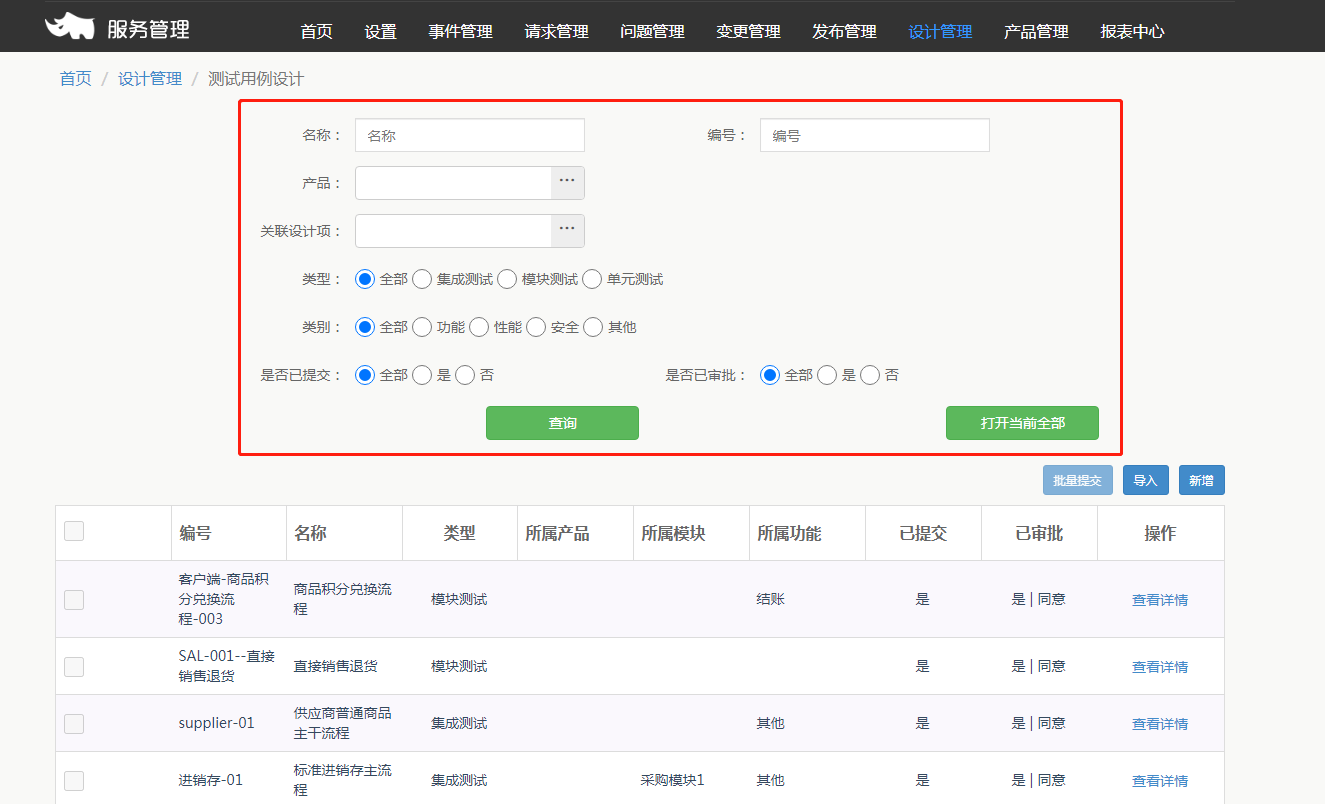The width and height of the screenshot is (1325, 804).
Task: Select 是否已提交 radio option 是
Action: pos(422,375)
